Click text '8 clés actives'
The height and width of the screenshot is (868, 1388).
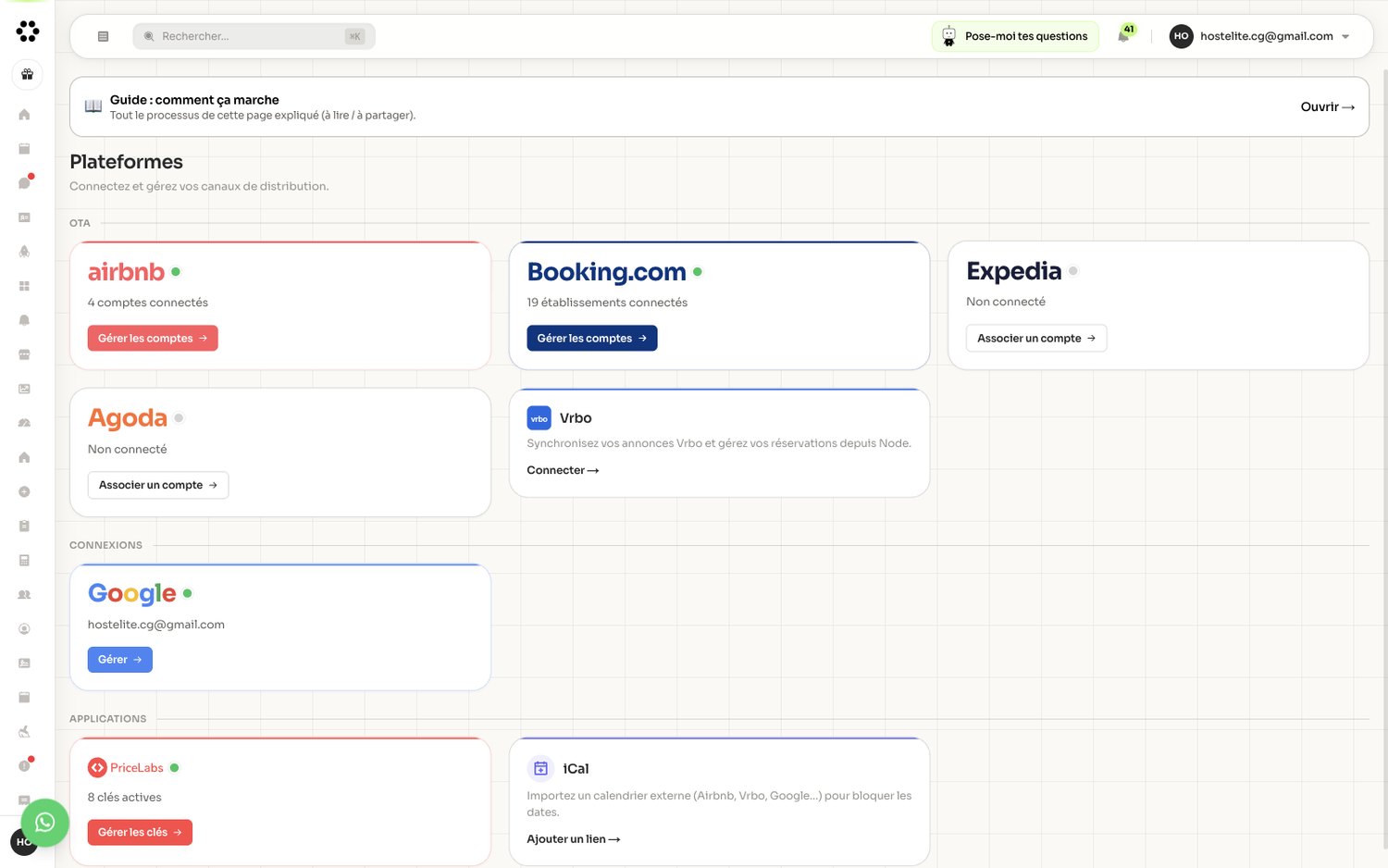(125, 797)
